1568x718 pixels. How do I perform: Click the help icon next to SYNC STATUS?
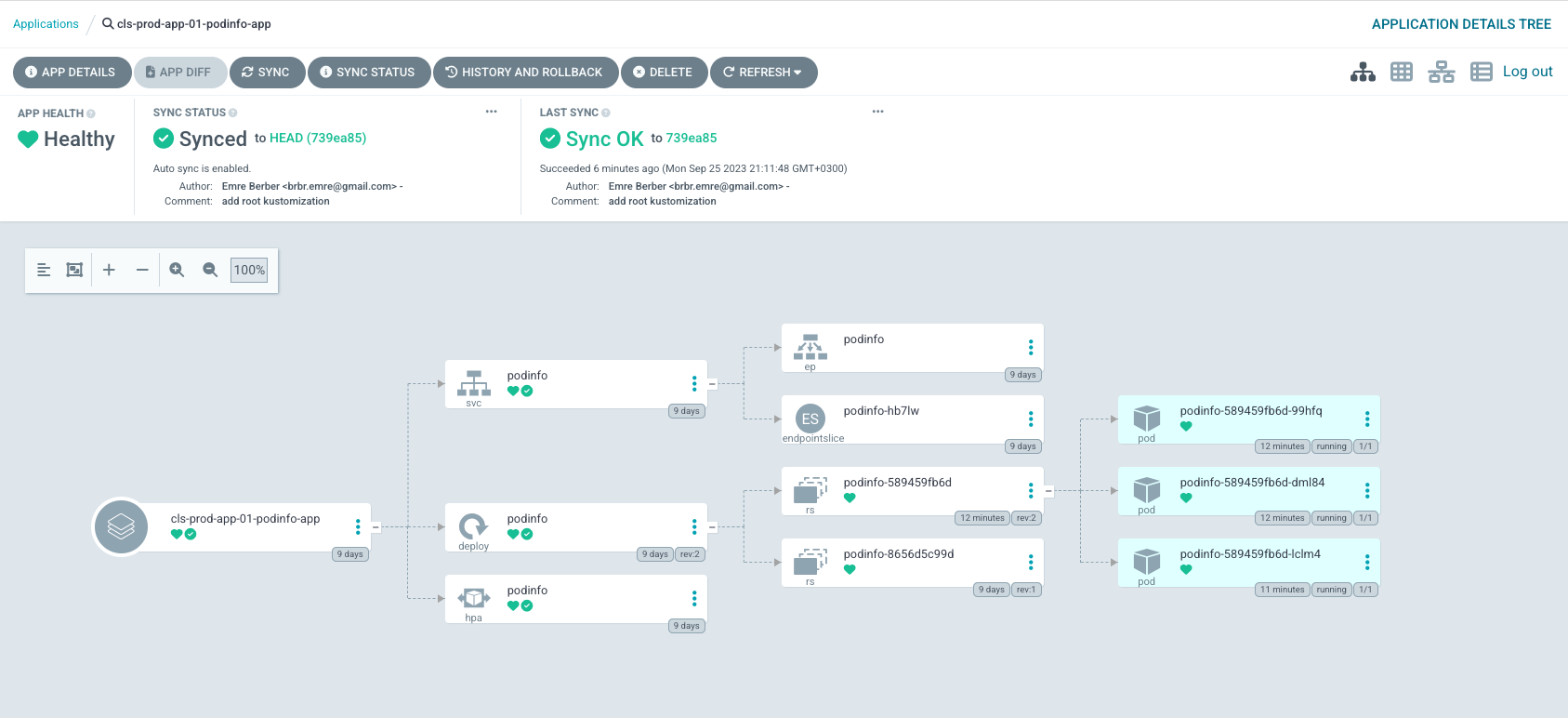[x=233, y=113]
